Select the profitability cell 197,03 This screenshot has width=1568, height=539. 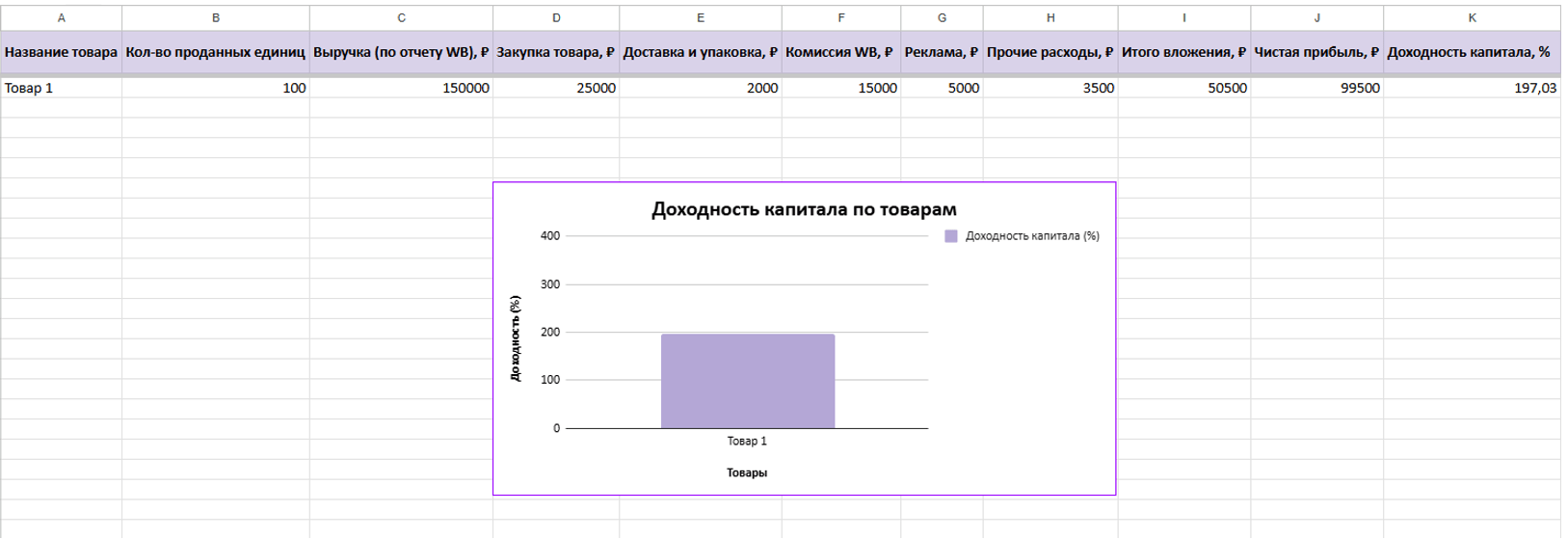[x=1472, y=88]
